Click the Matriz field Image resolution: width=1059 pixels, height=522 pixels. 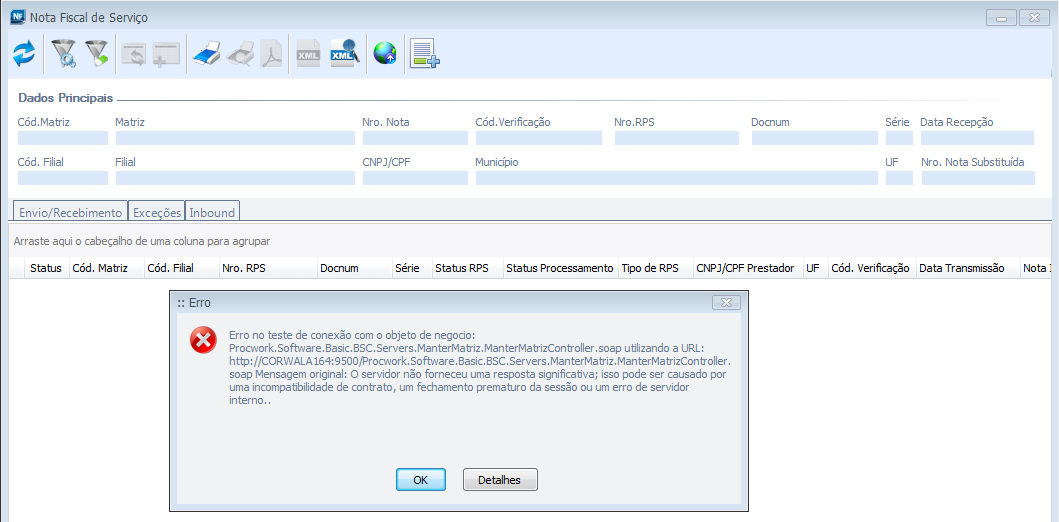click(x=235, y=138)
